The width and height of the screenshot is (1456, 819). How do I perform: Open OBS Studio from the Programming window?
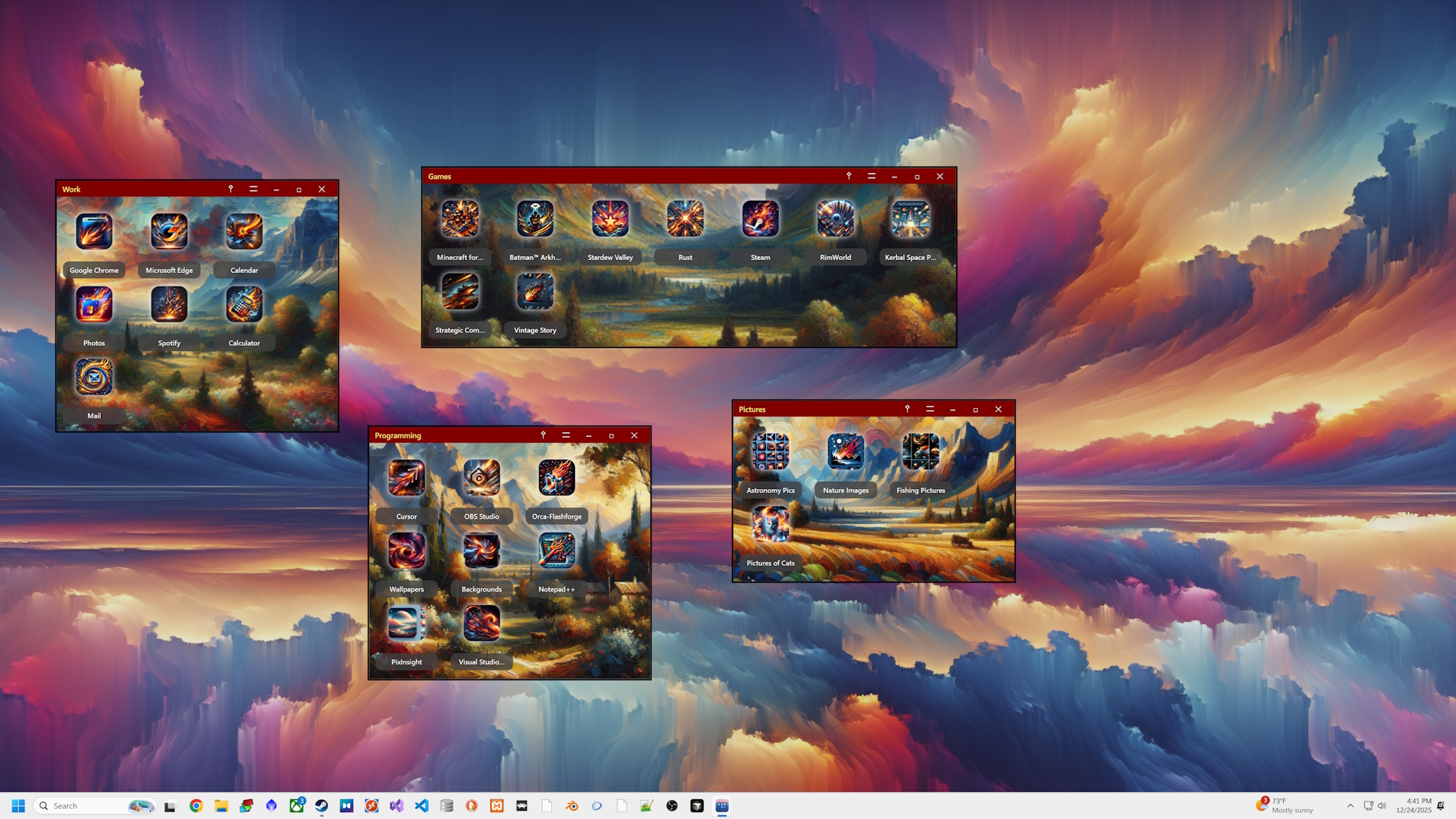point(481,477)
